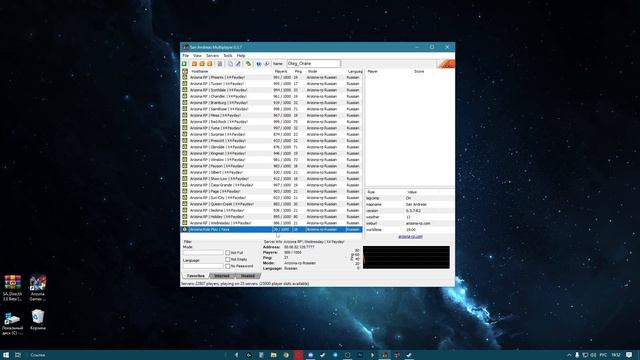Open the File menu
Image resolution: width=640 pixels, height=360 pixels.
186,56
